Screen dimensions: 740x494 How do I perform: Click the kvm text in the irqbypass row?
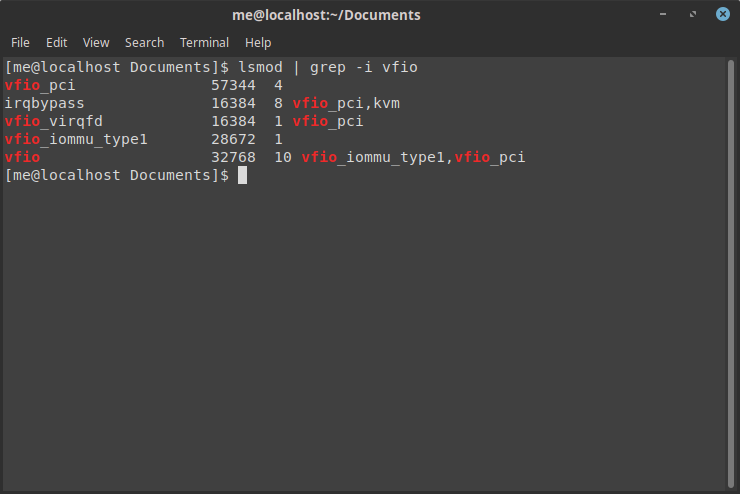pos(387,103)
